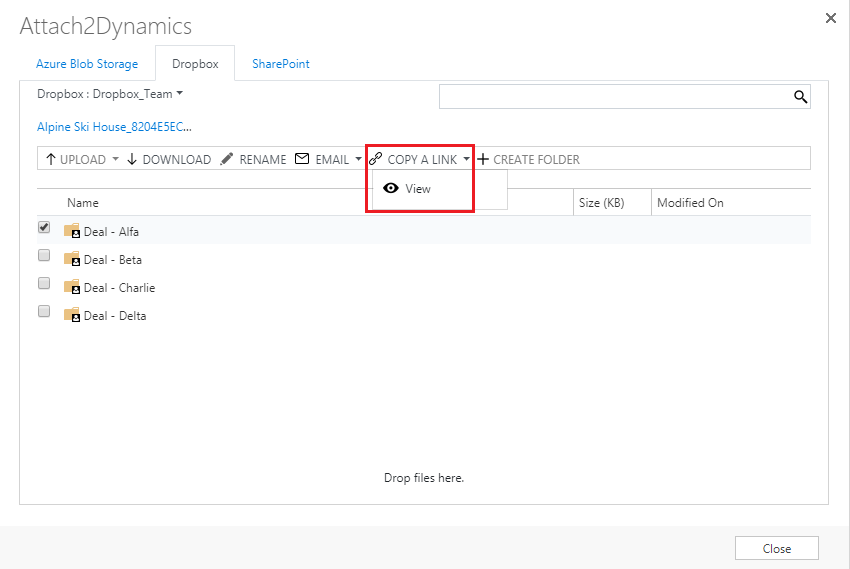
Task: Click the copy link chain icon
Action: tap(375, 159)
